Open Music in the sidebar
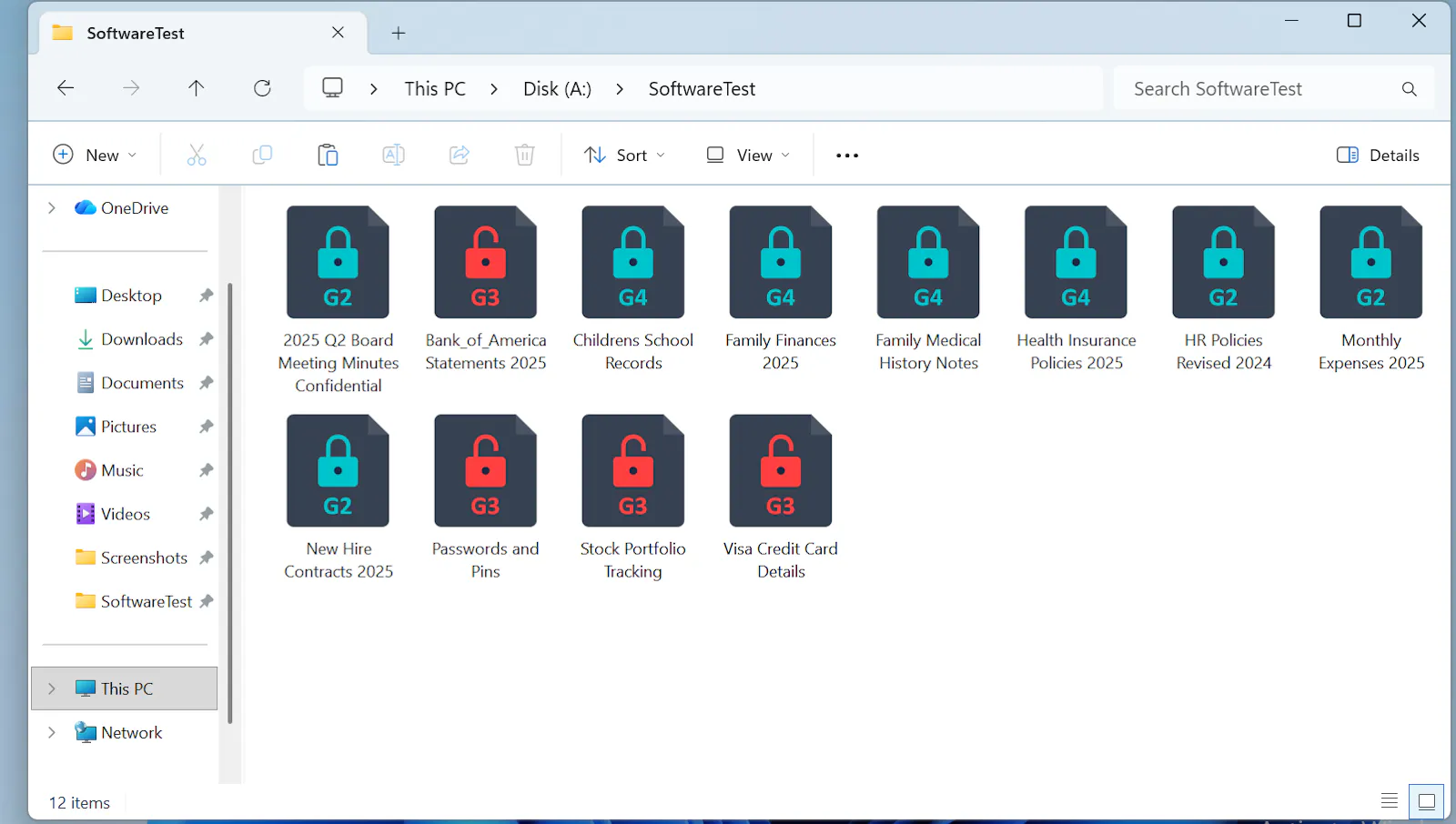 [122, 470]
